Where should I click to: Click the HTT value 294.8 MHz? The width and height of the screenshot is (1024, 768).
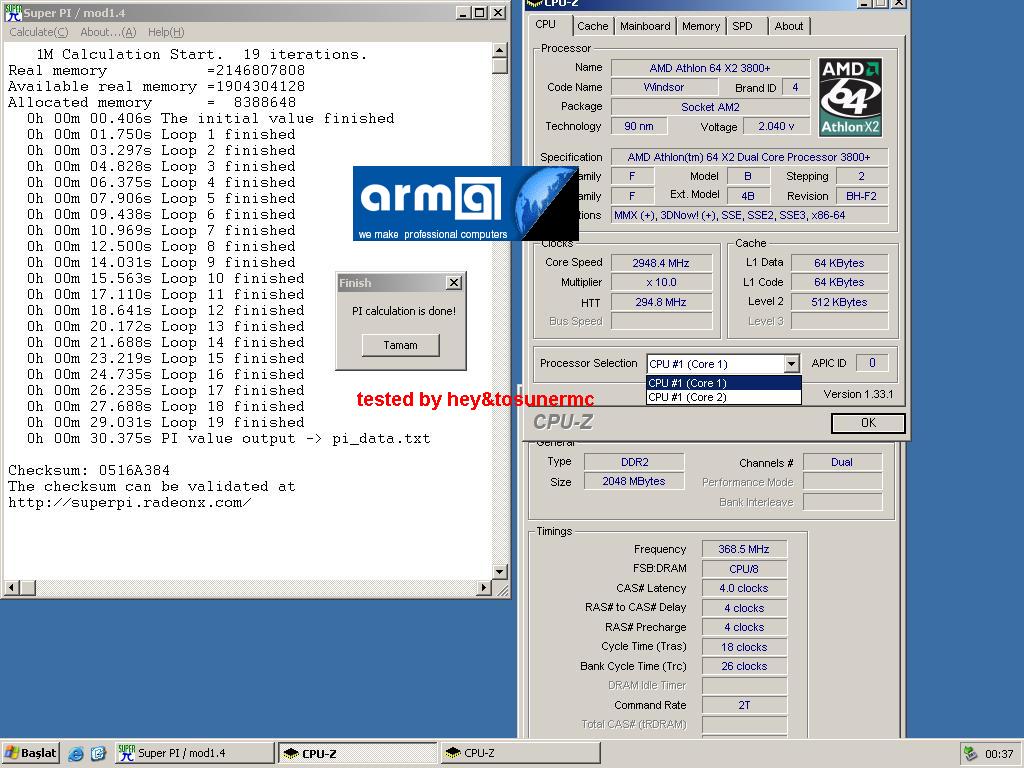661,302
